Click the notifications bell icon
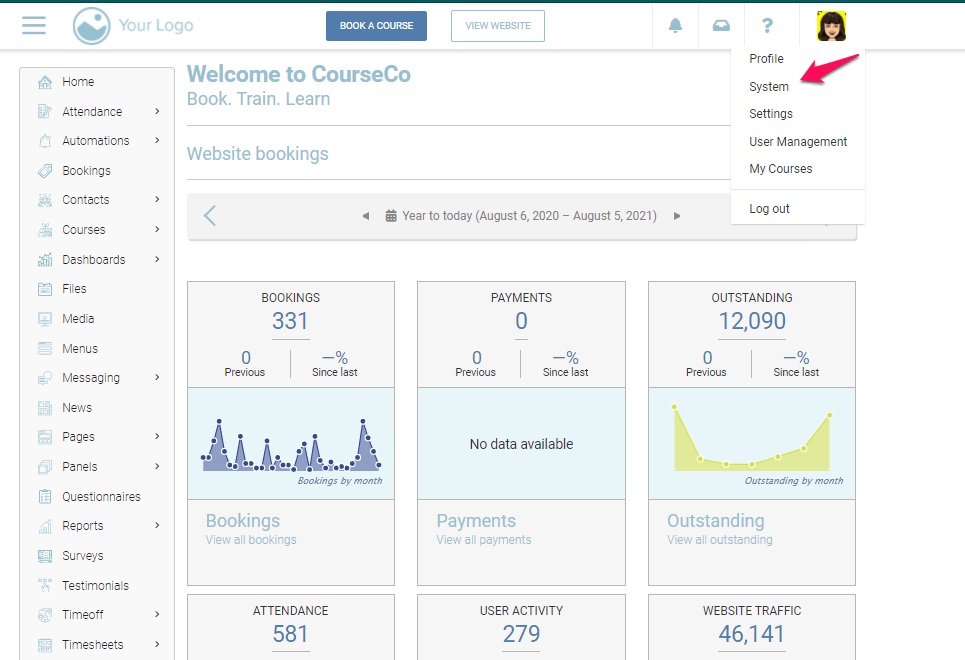 click(676, 26)
